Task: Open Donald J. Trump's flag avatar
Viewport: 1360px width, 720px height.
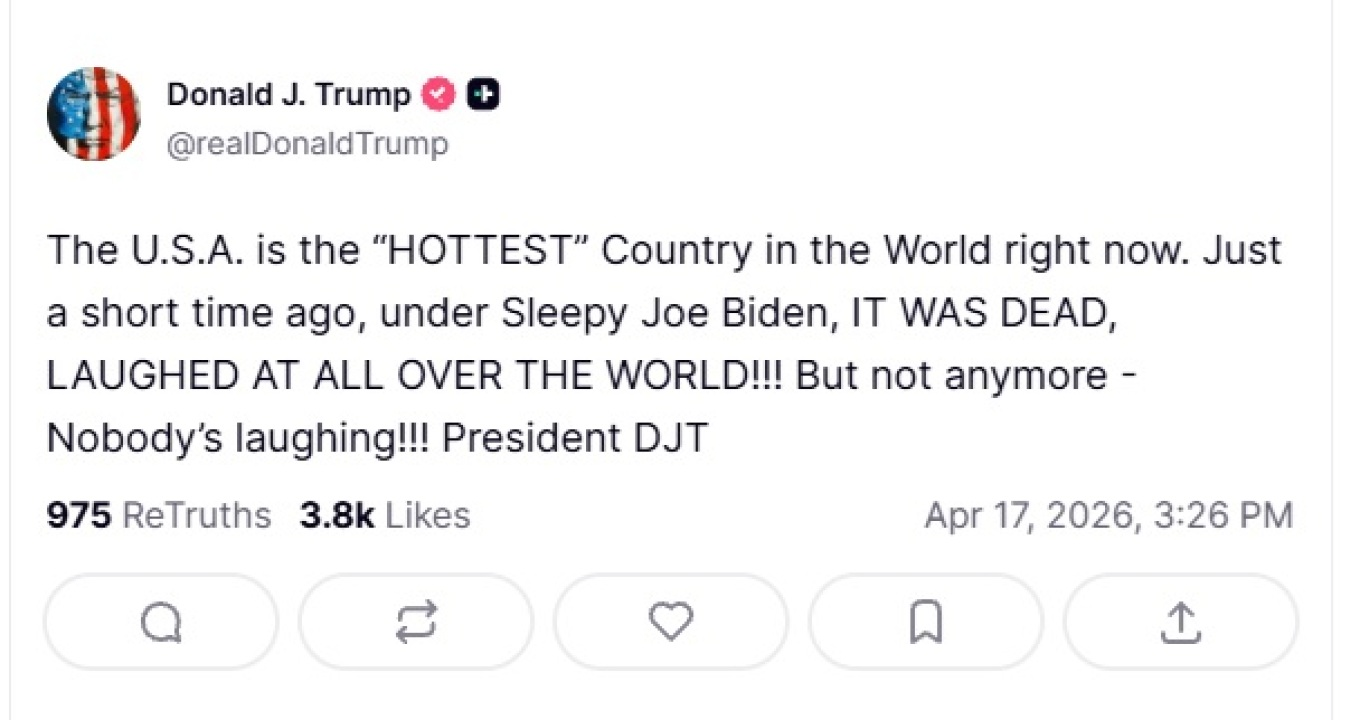Action: click(x=93, y=114)
